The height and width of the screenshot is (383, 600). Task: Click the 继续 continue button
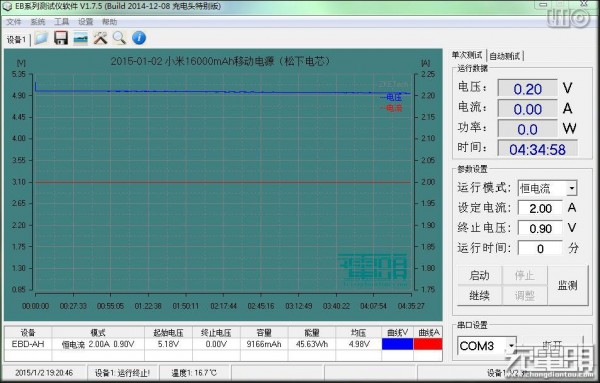click(479, 295)
